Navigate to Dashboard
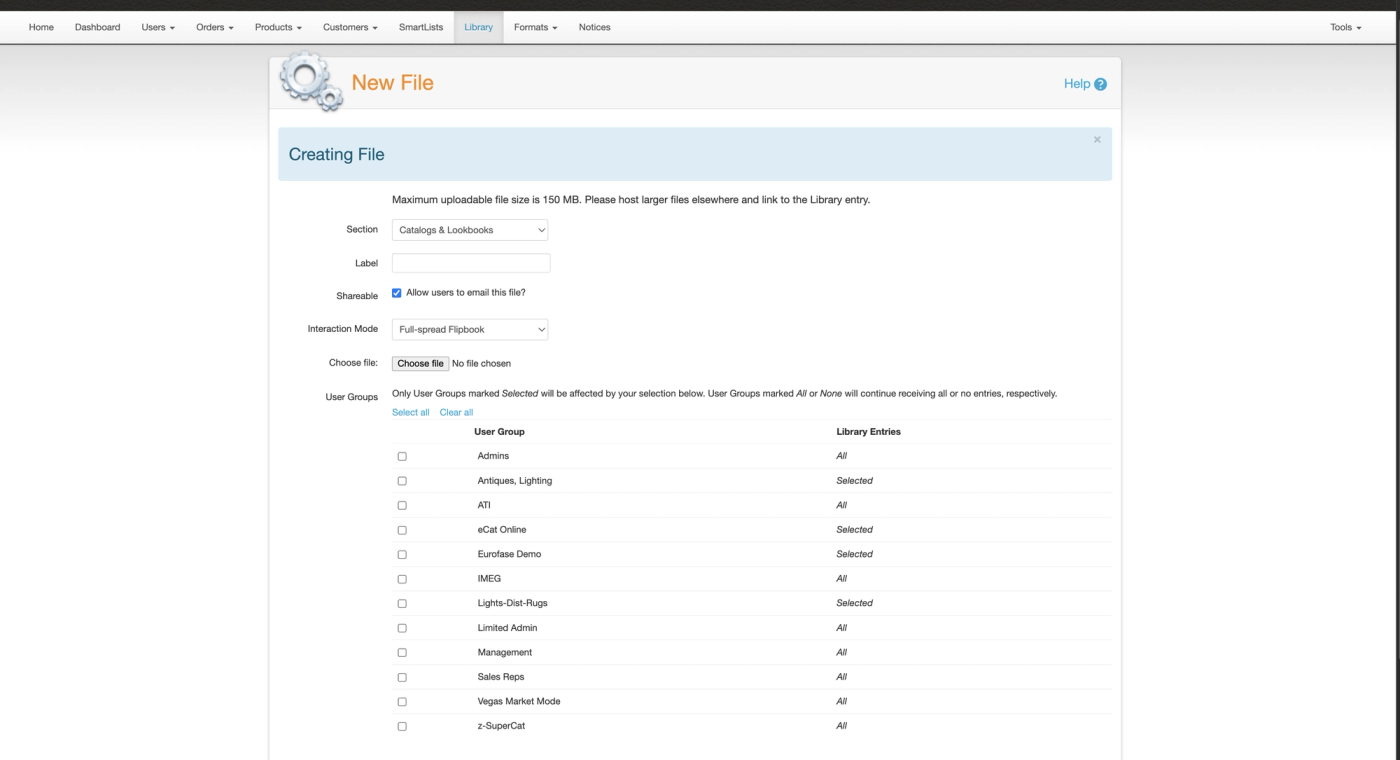 coord(97,27)
